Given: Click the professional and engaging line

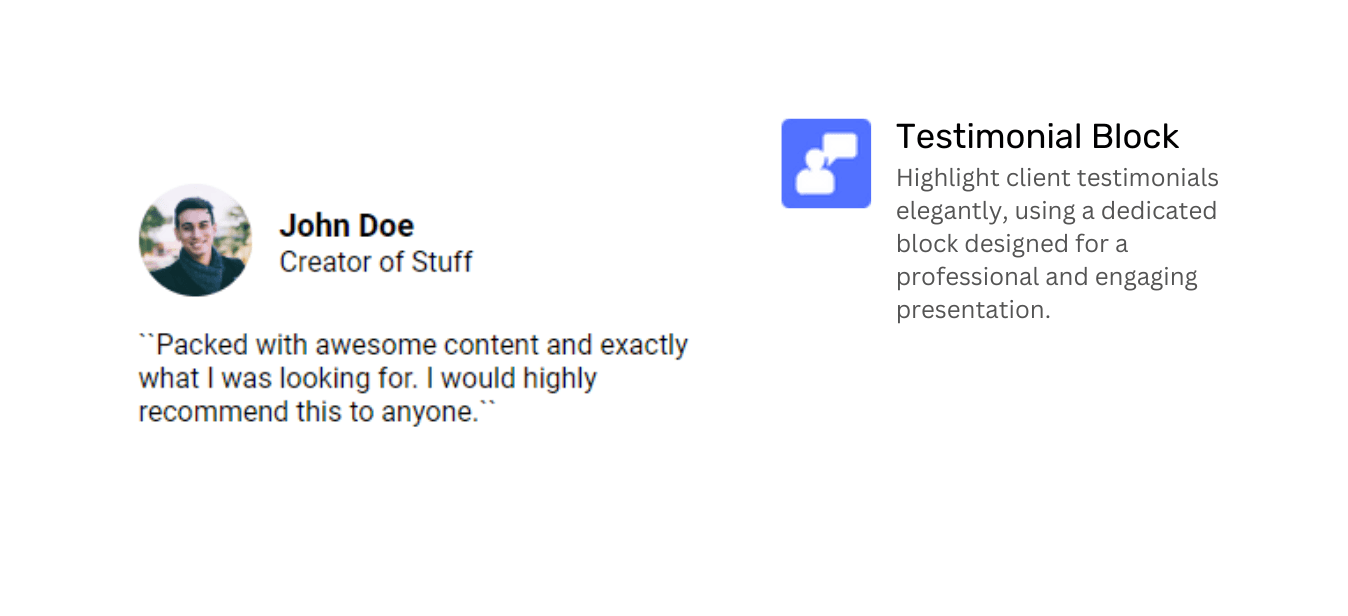Looking at the screenshot, I should (1046, 277).
